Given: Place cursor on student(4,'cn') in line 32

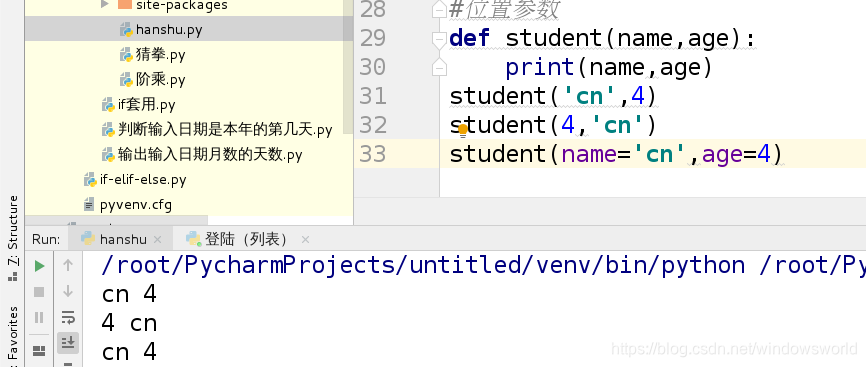Looking at the screenshot, I should [x=553, y=125].
